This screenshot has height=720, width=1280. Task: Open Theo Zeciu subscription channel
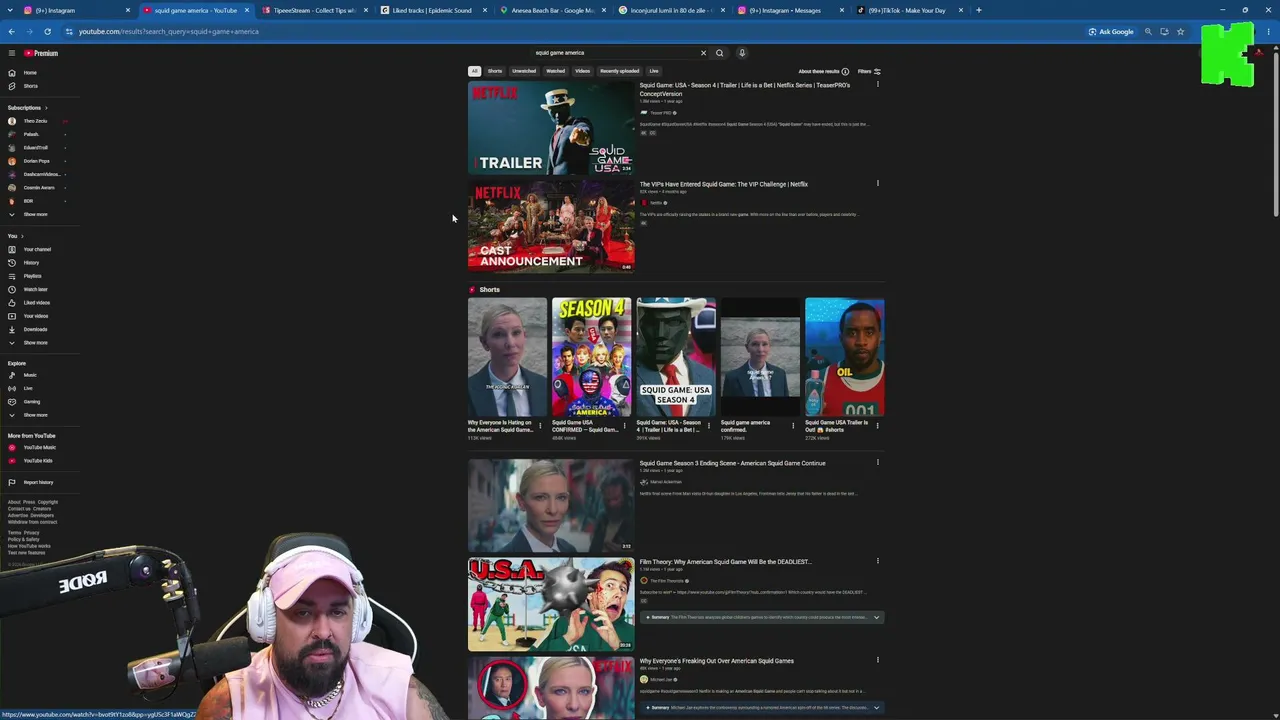click(35, 121)
